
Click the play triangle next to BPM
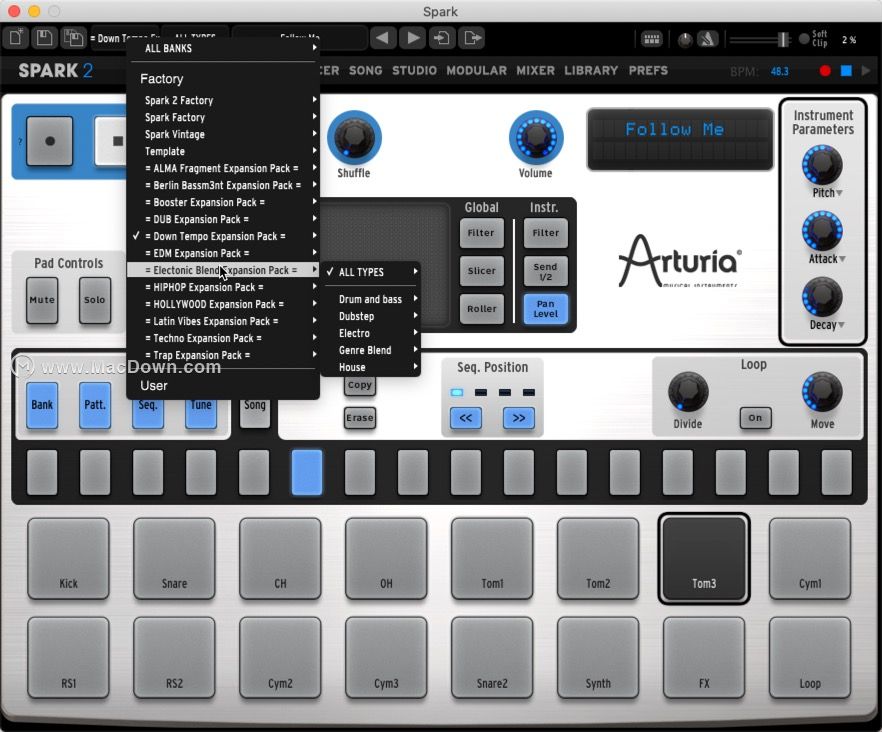tap(866, 71)
